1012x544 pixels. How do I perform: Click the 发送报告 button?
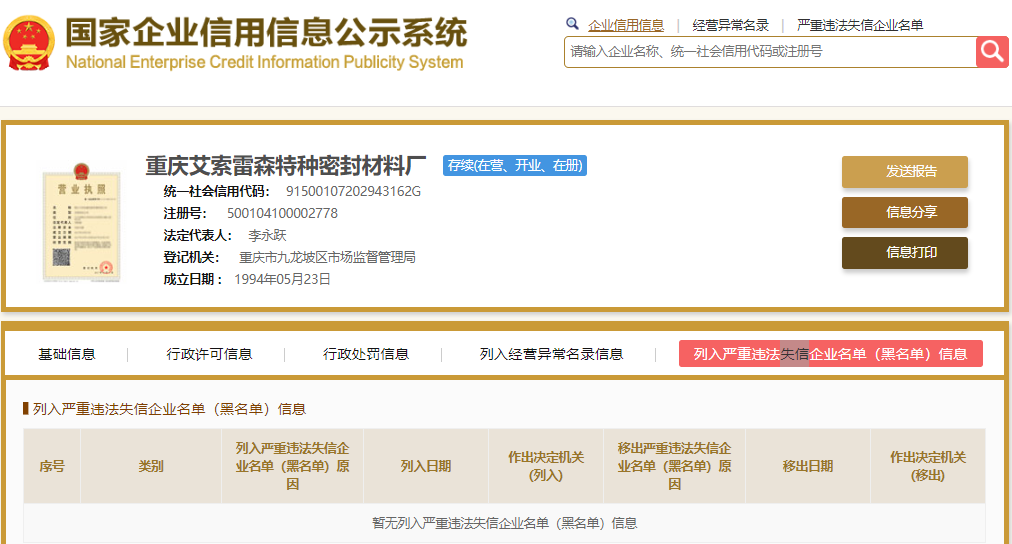coord(905,172)
